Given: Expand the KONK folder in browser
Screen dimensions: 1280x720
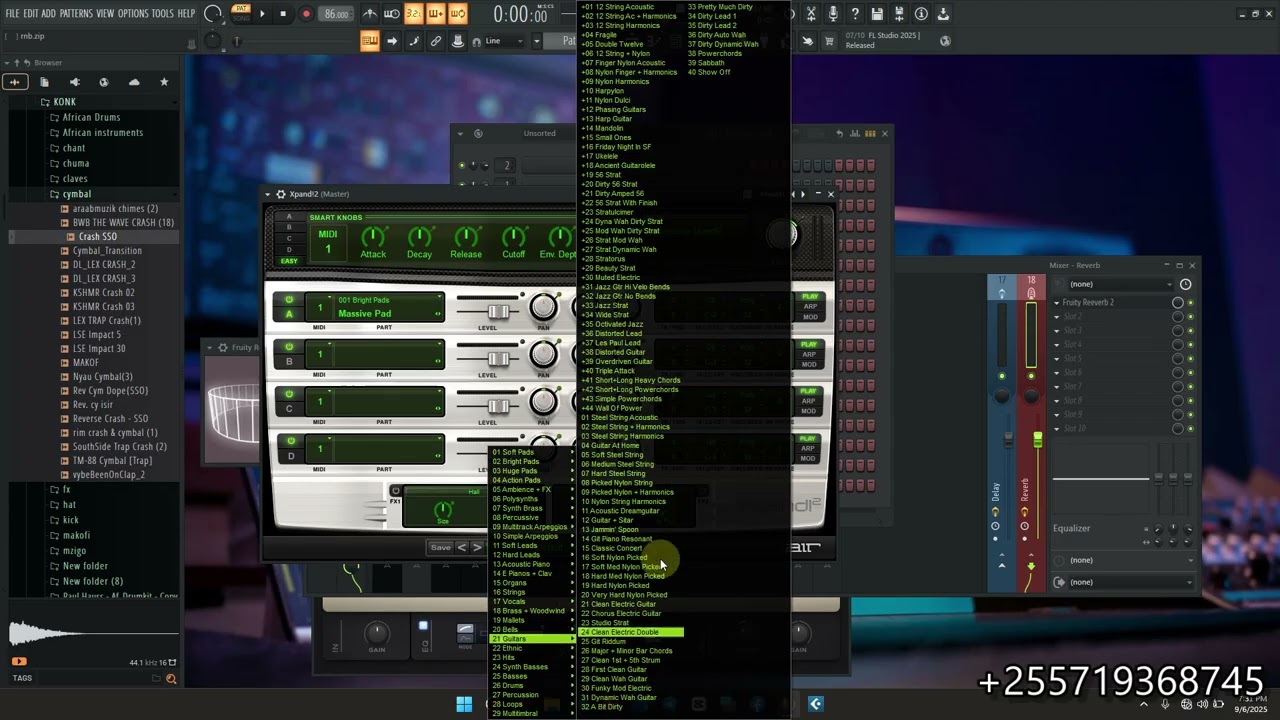Looking at the screenshot, I should [65, 102].
